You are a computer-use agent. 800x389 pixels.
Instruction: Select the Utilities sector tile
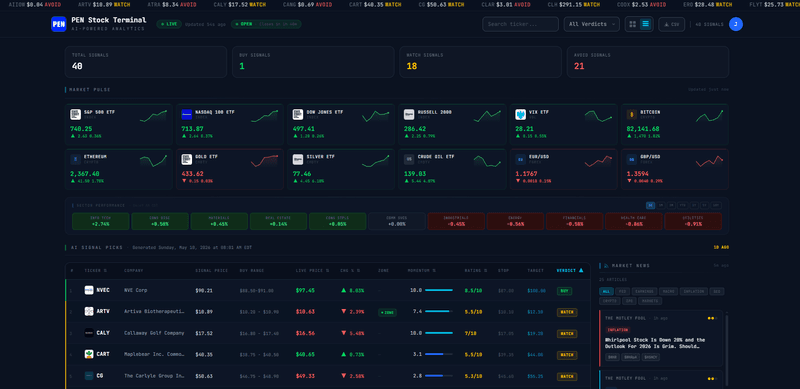[x=693, y=221]
